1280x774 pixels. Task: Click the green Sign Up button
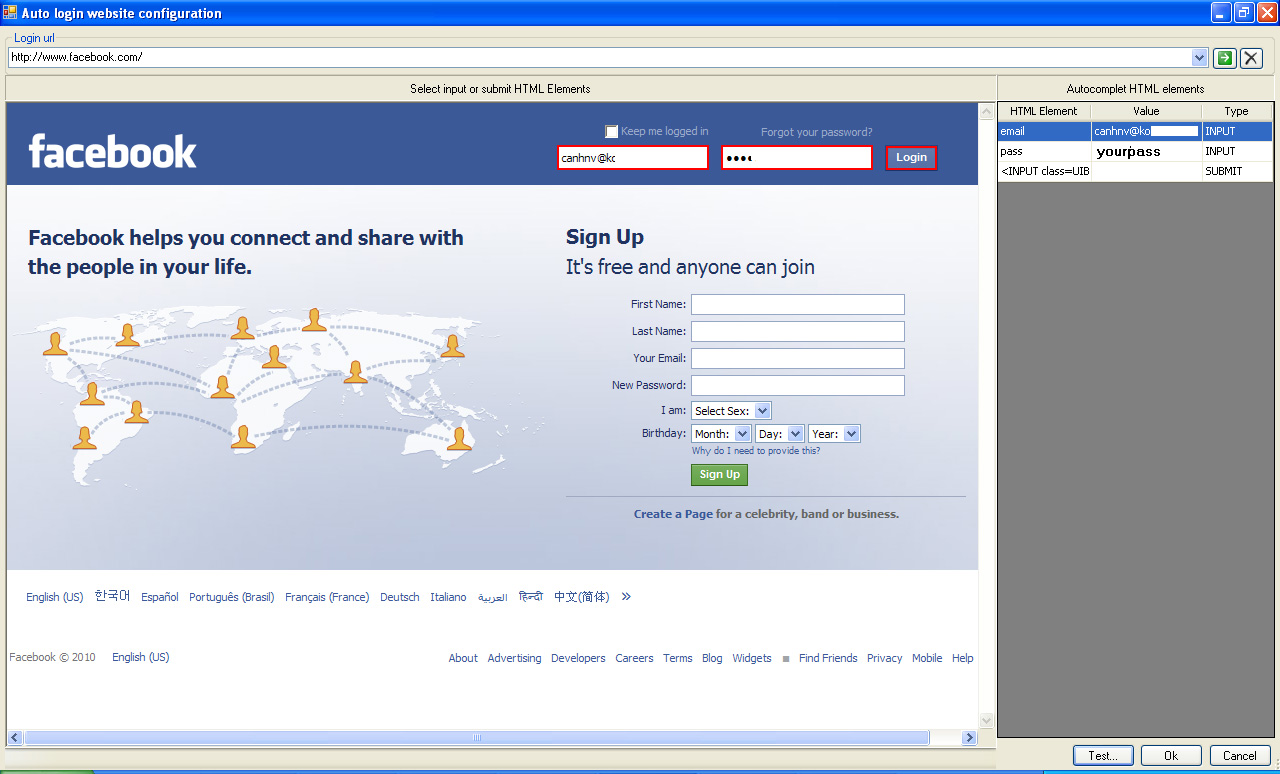tap(719, 475)
